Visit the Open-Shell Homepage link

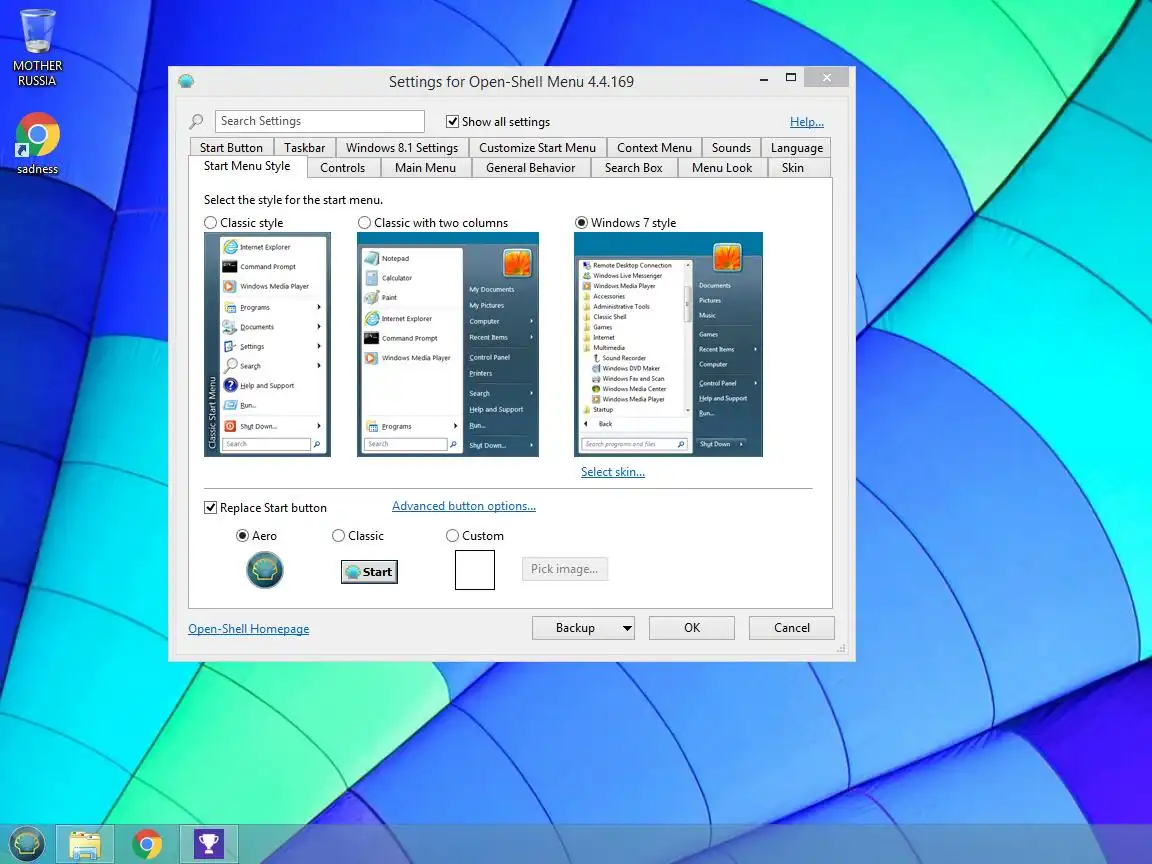coord(248,629)
